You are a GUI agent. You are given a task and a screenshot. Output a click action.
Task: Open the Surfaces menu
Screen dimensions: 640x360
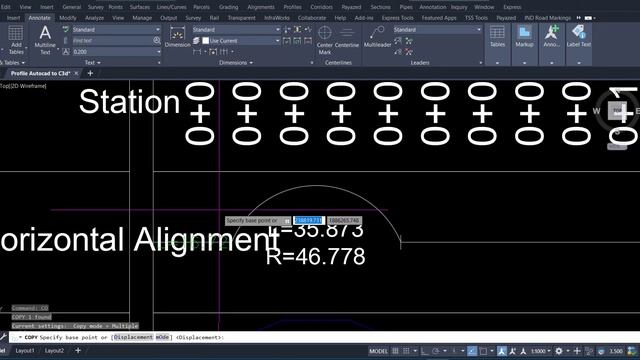point(140,7)
